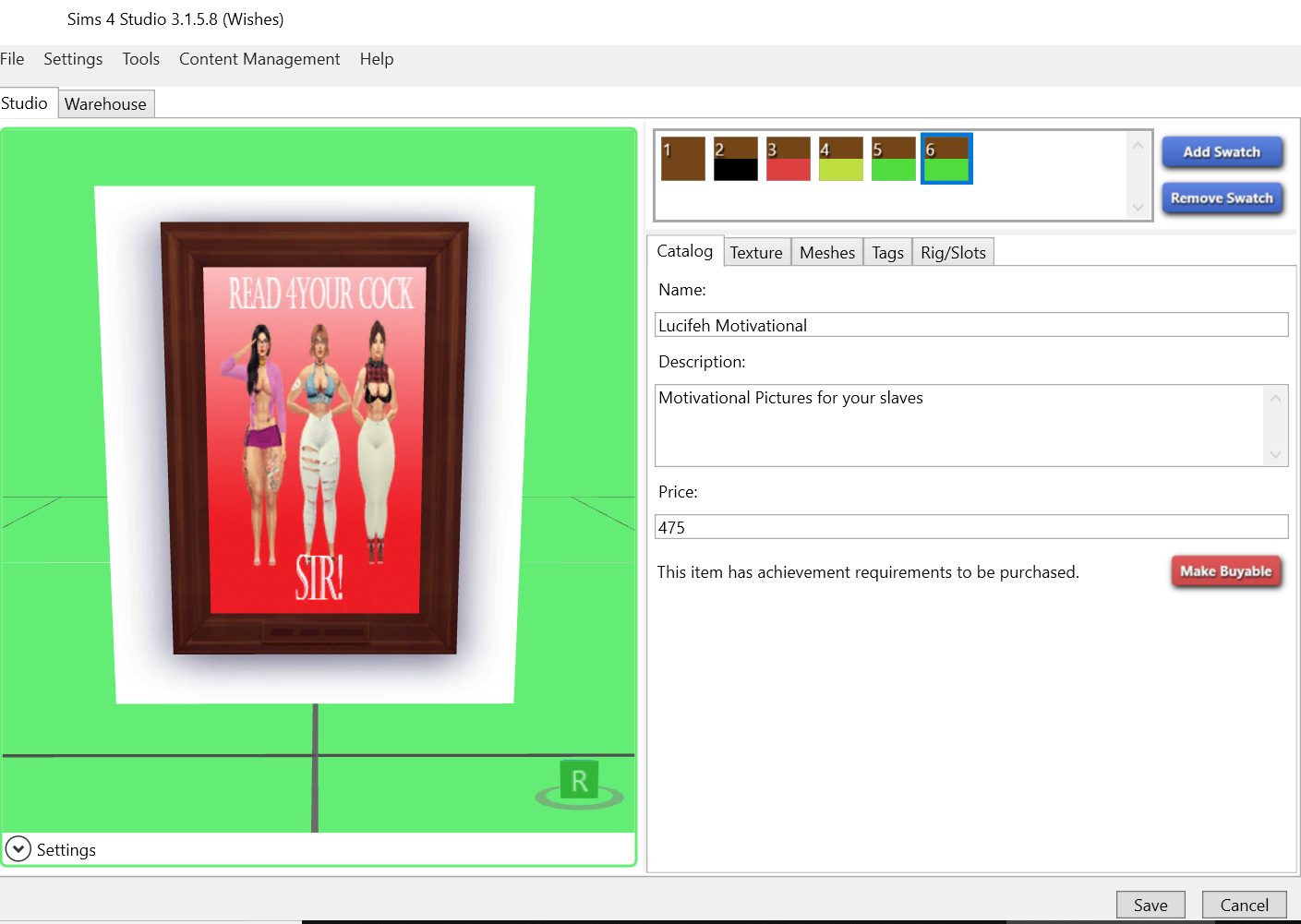
Task: Click Description box scroll down arrow
Action: (1275, 454)
